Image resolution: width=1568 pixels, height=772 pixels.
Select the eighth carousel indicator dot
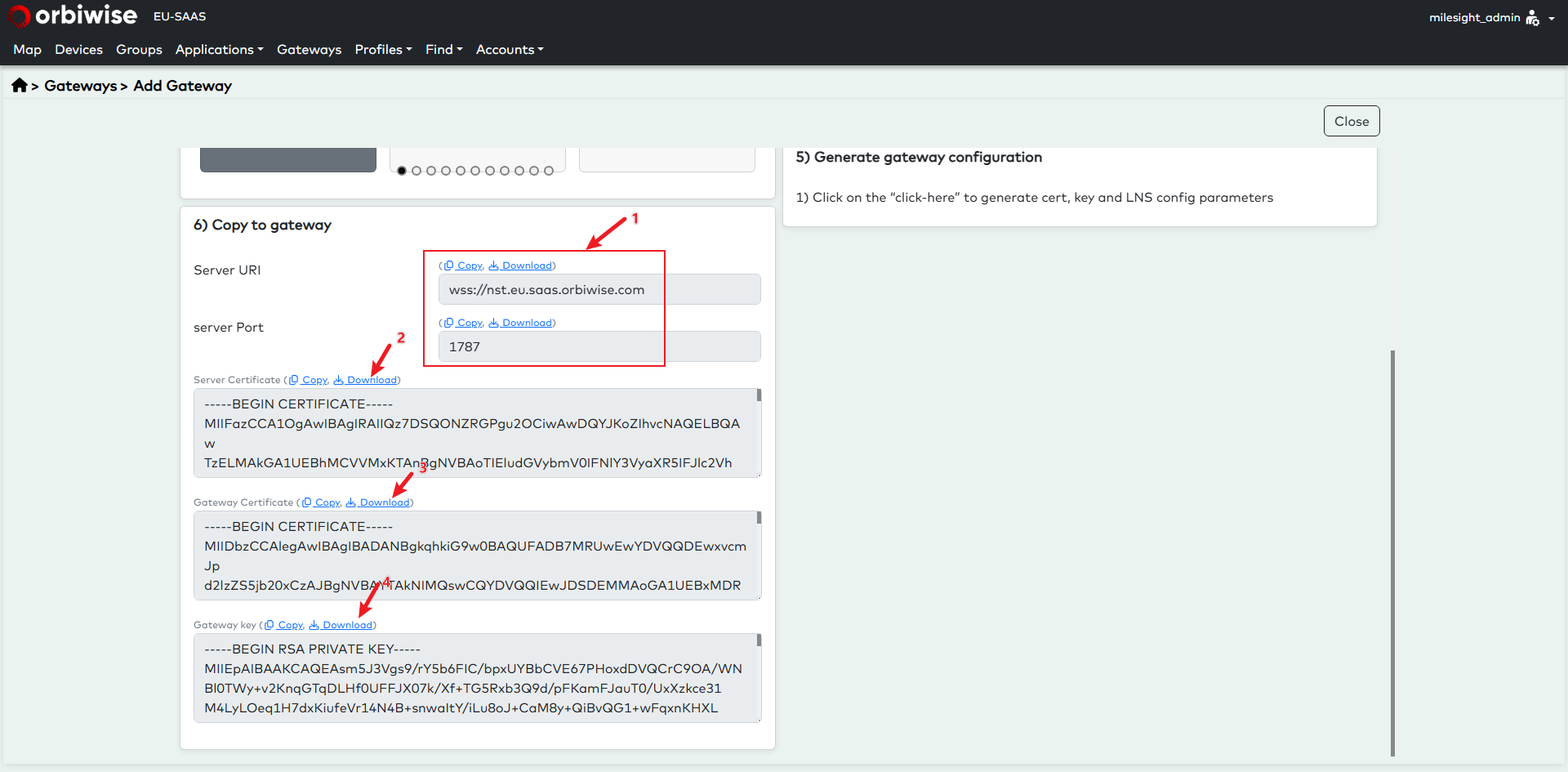point(505,171)
